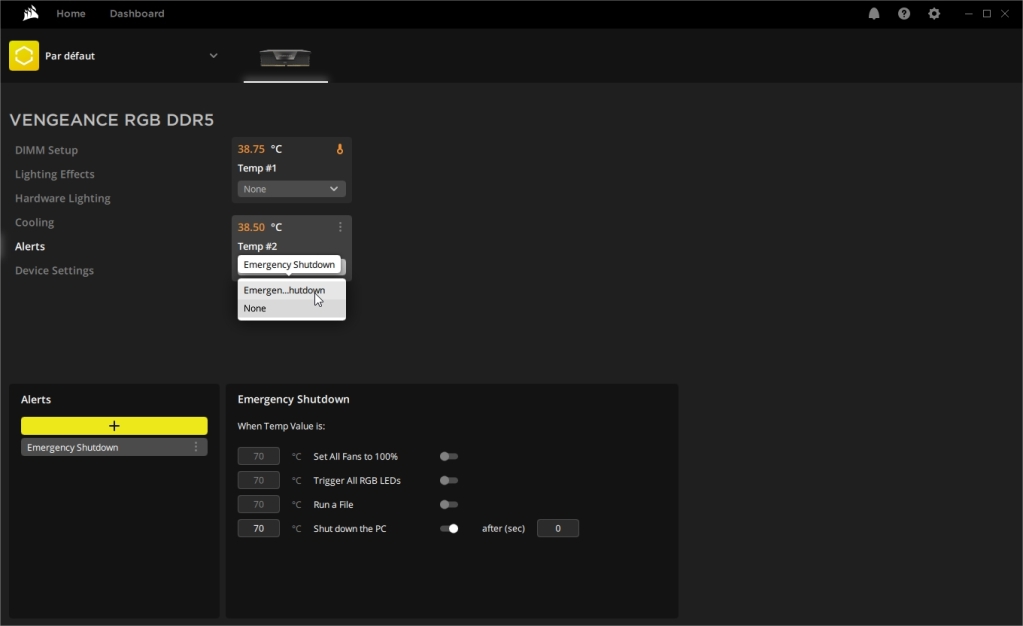Open the notifications bell
Image resolution: width=1023 pixels, height=626 pixels.
click(874, 14)
